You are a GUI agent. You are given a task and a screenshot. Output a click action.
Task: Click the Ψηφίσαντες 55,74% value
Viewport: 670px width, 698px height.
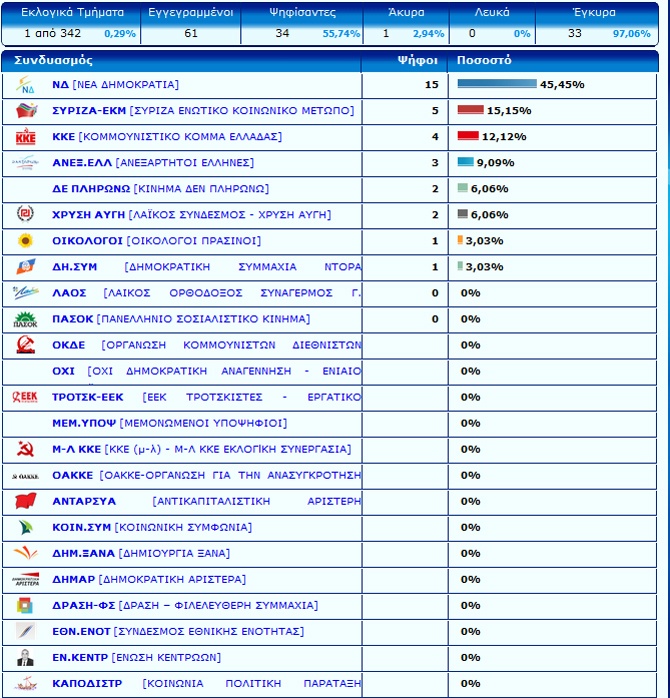[x=341, y=34]
